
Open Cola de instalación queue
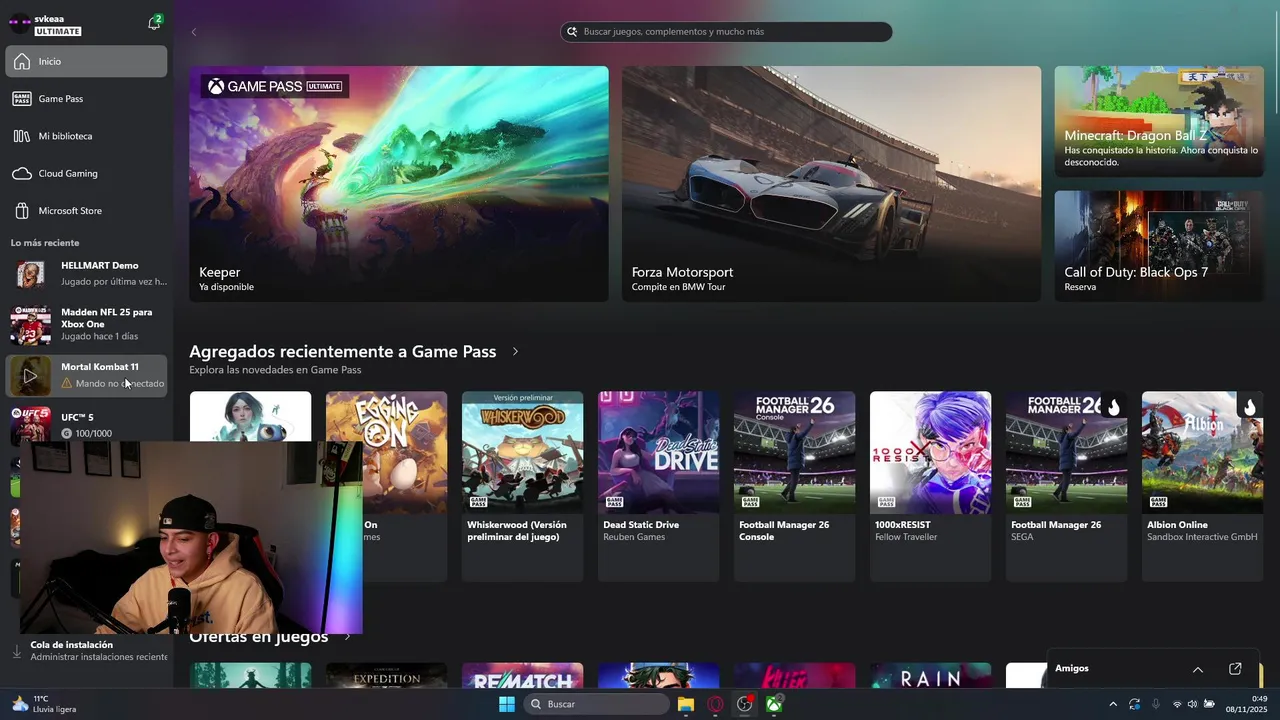pyautogui.click(x=86, y=651)
